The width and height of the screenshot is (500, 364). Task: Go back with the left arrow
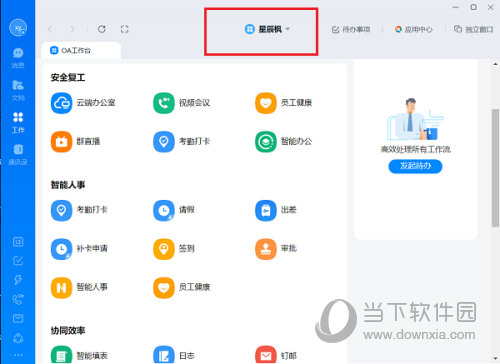[50, 29]
